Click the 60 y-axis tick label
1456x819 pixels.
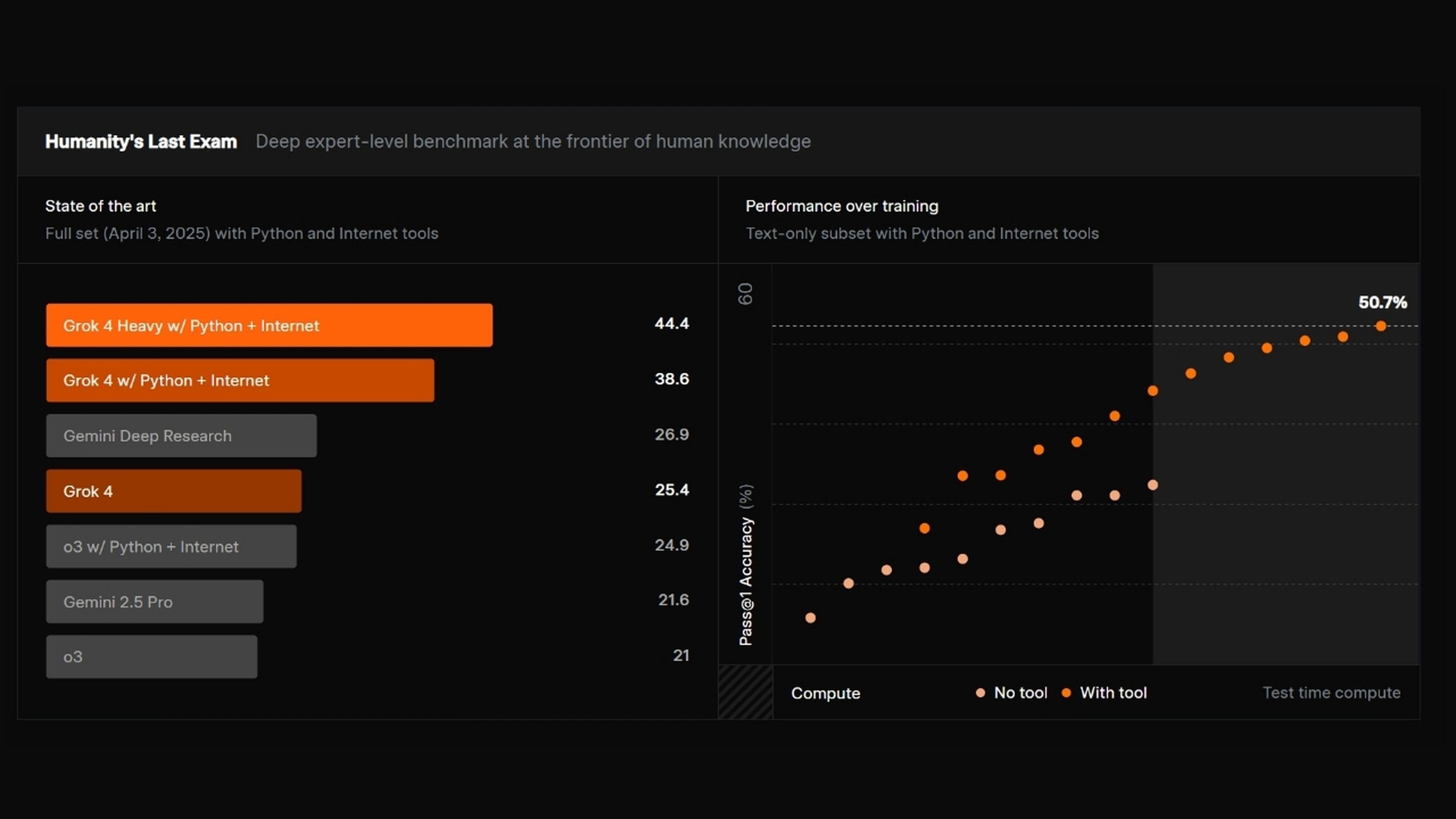pyautogui.click(x=745, y=294)
